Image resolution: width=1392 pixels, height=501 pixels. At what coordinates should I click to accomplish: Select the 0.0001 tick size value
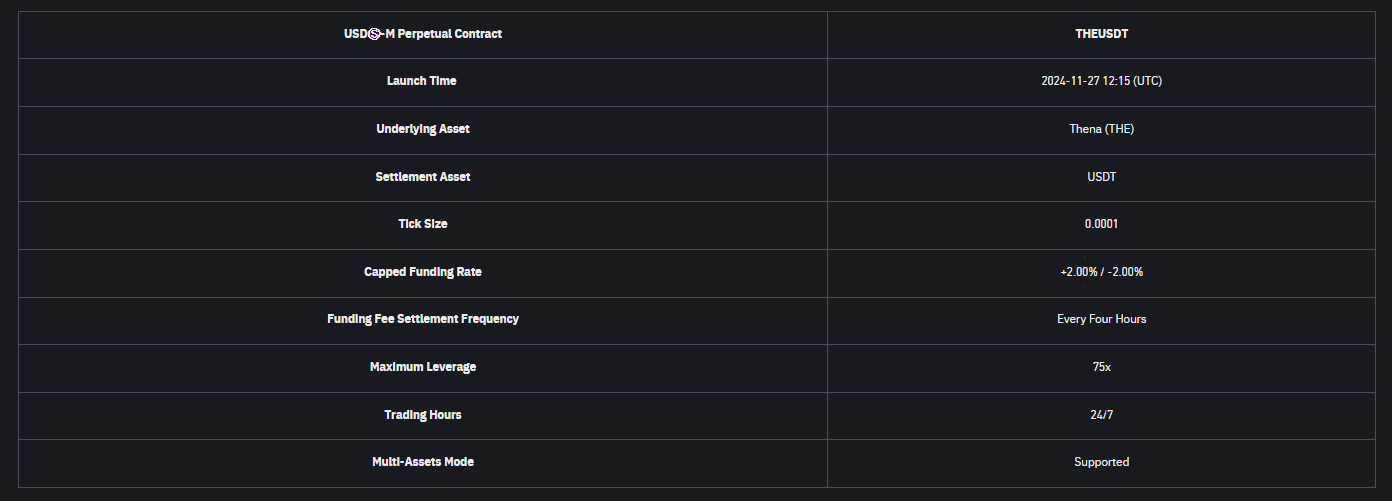pos(1101,224)
